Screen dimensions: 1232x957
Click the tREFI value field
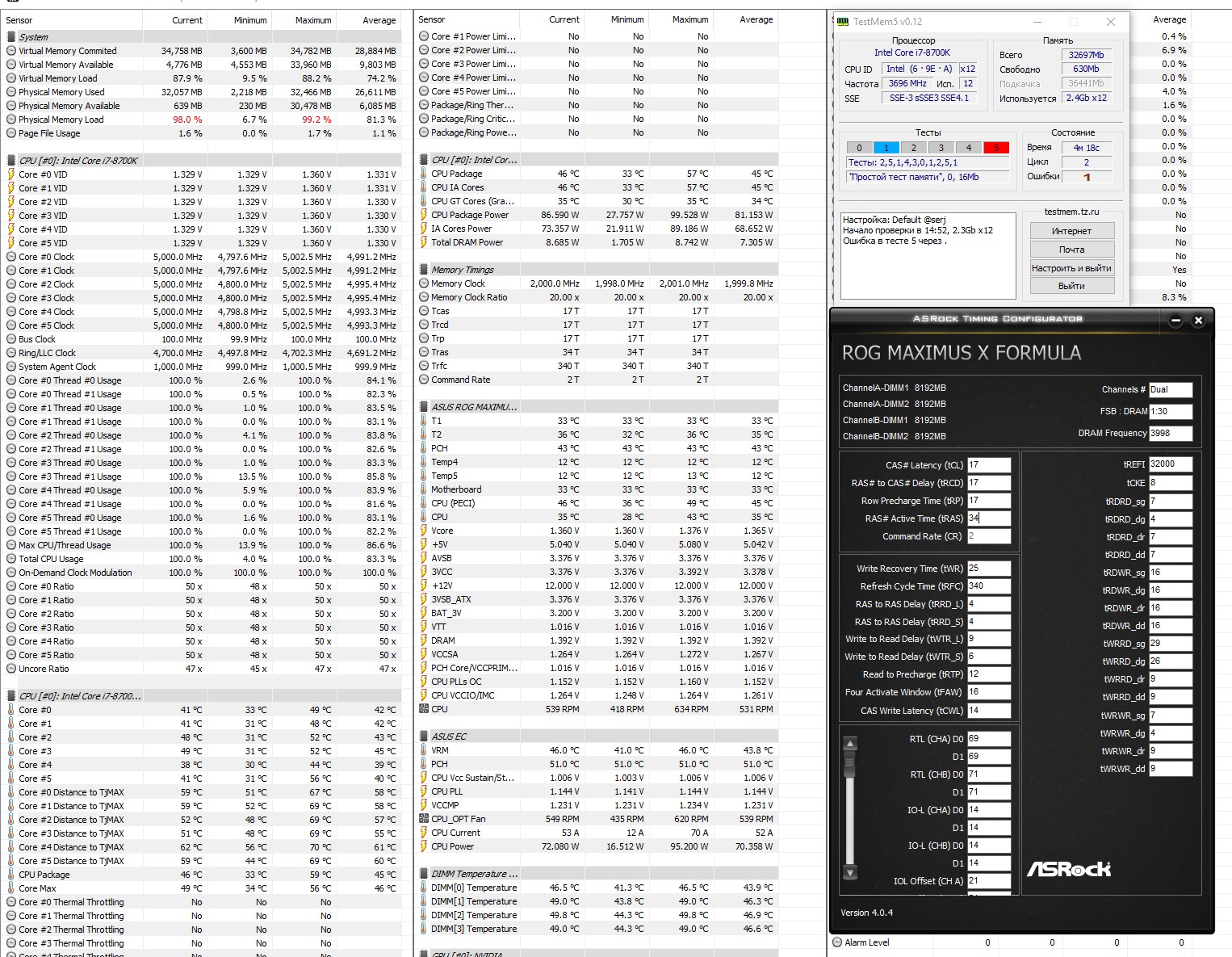(x=1171, y=464)
